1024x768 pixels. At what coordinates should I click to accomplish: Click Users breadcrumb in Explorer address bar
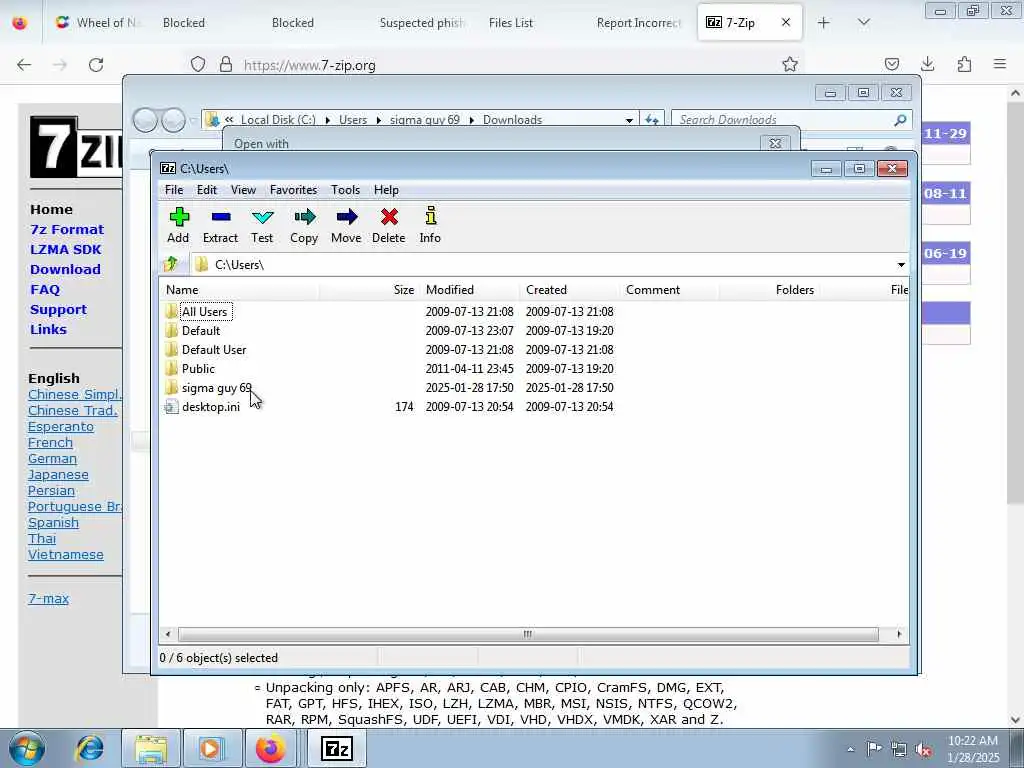(353, 120)
